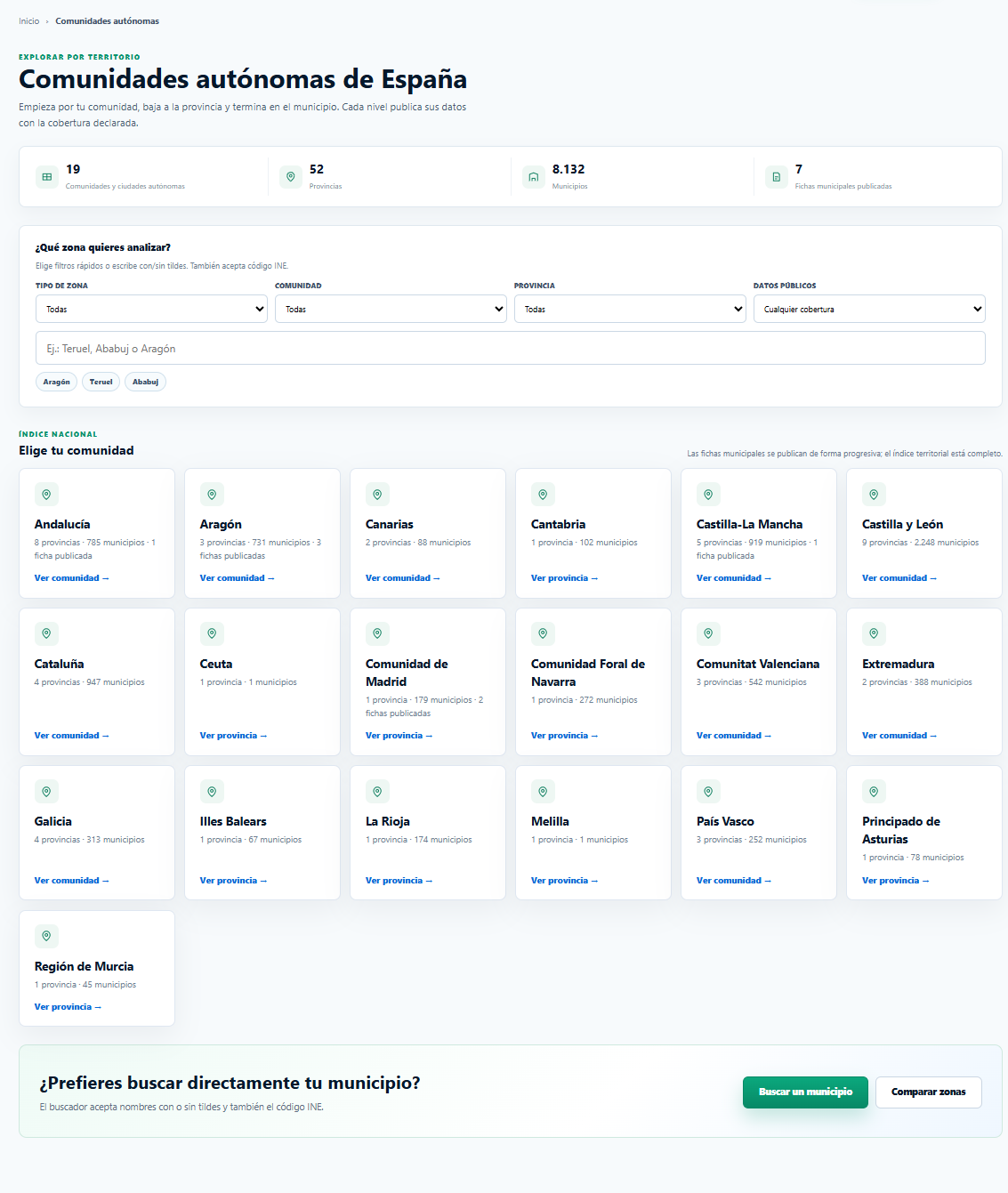Click the pin icon on Navarra card
1008x1193 pixels.
[543, 634]
